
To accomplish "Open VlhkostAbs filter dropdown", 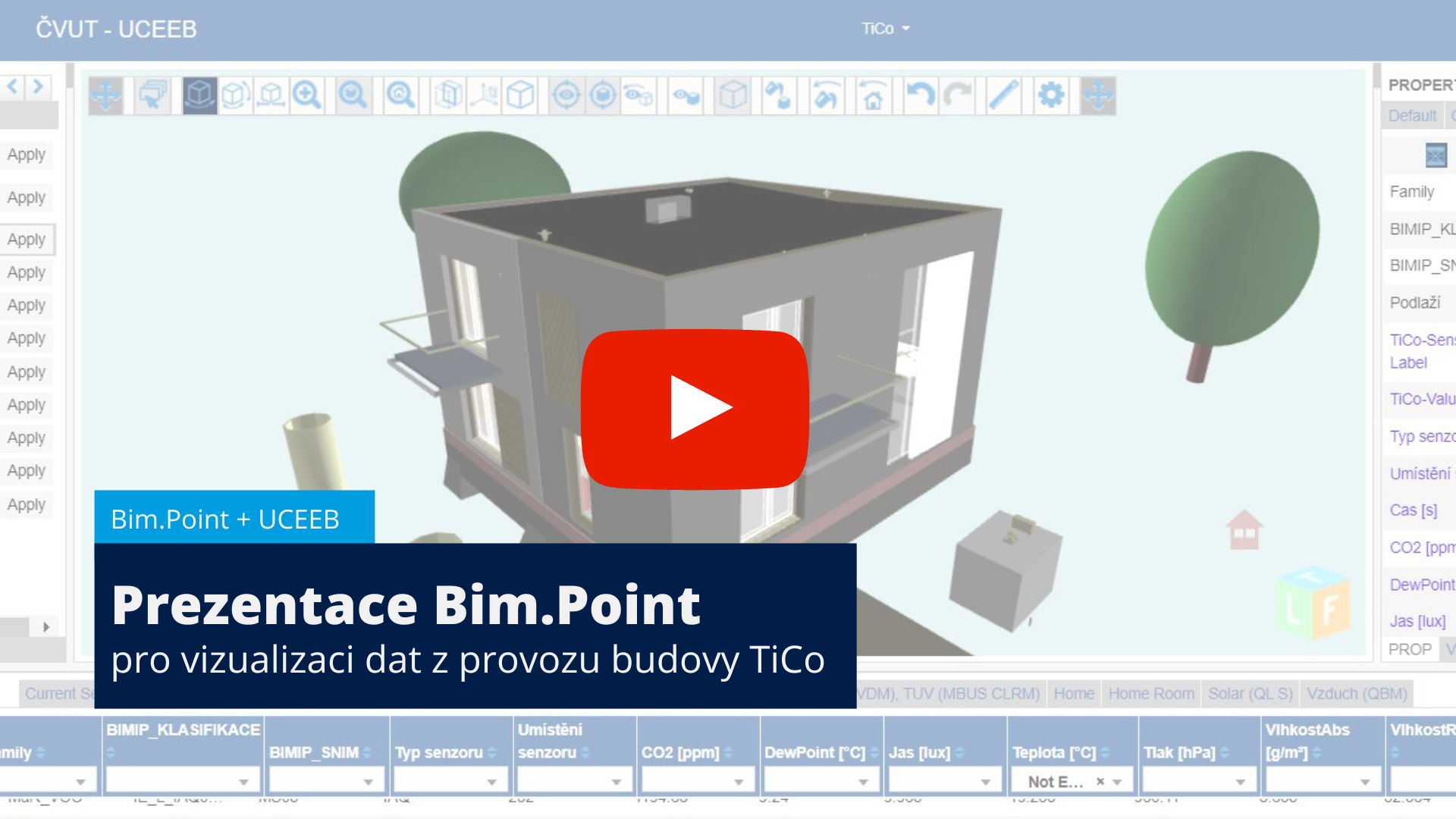I will pos(1323,781).
